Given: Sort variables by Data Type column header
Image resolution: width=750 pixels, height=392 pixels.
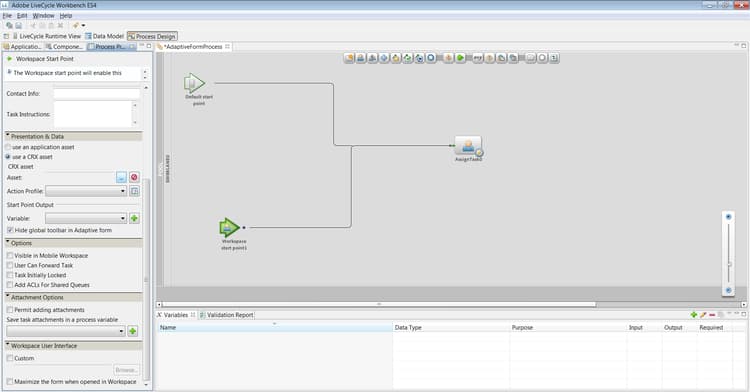Looking at the screenshot, I should [452, 327].
